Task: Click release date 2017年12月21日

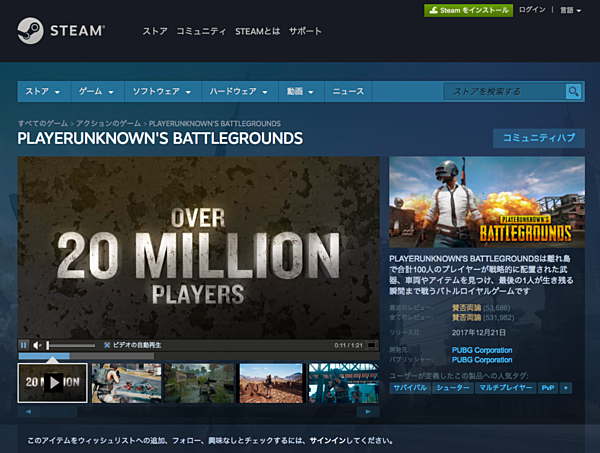Action: click(479, 332)
